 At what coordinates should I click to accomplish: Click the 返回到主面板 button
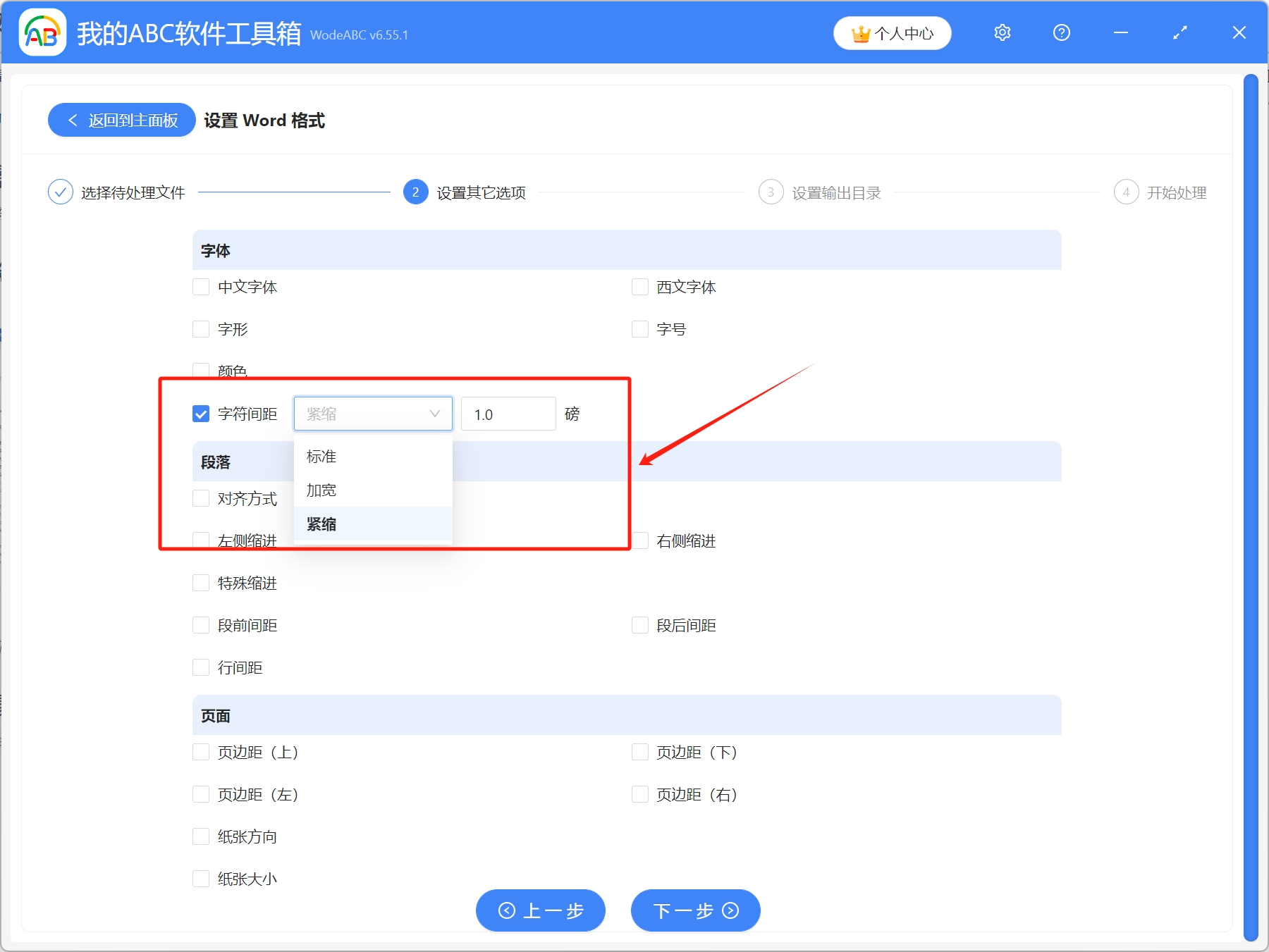(121, 120)
